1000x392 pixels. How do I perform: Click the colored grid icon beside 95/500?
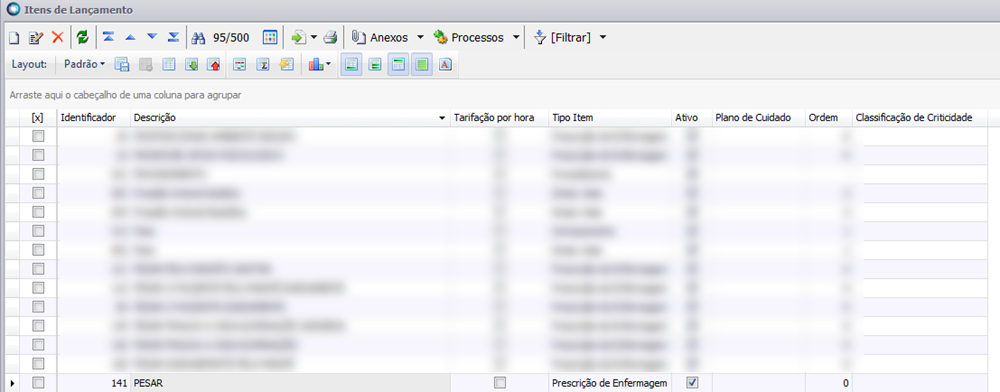[270, 38]
